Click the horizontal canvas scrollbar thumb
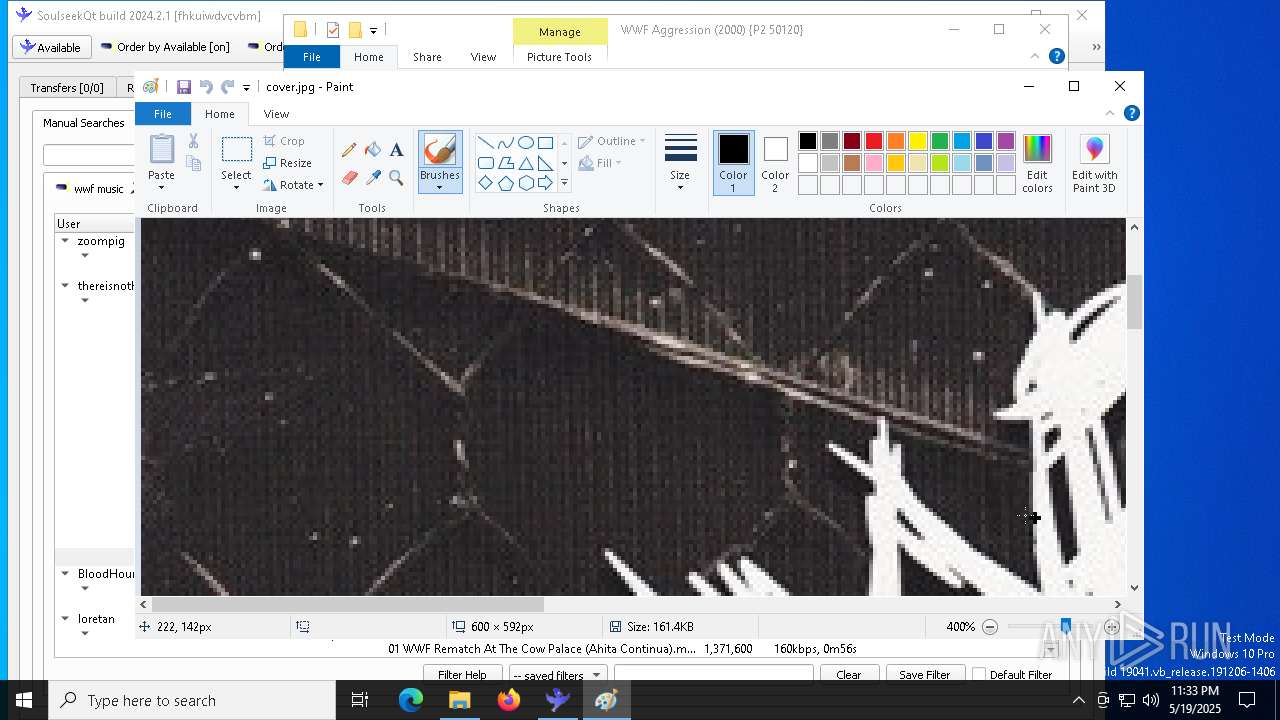Screen dimensions: 1280x720 click(x=347, y=604)
